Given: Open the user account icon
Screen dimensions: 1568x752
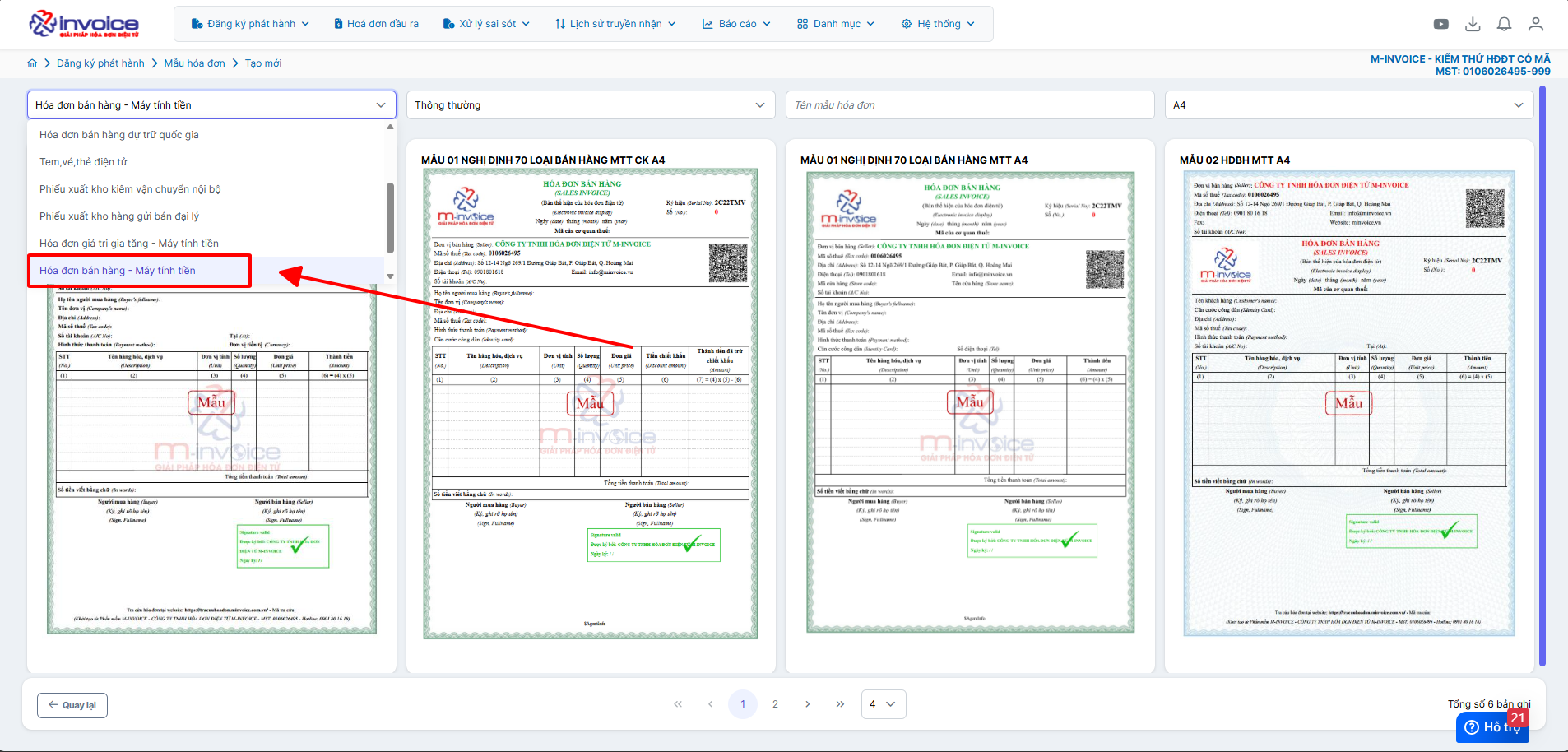Looking at the screenshot, I should pos(1535,24).
